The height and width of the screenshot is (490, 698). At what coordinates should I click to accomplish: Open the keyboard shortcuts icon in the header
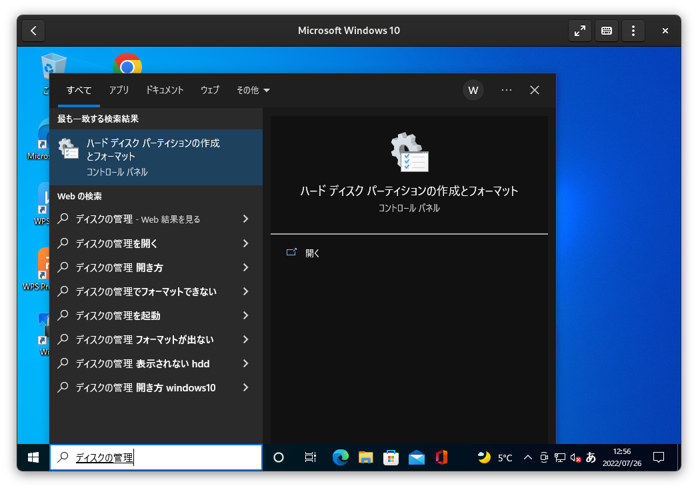coord(606,31)
